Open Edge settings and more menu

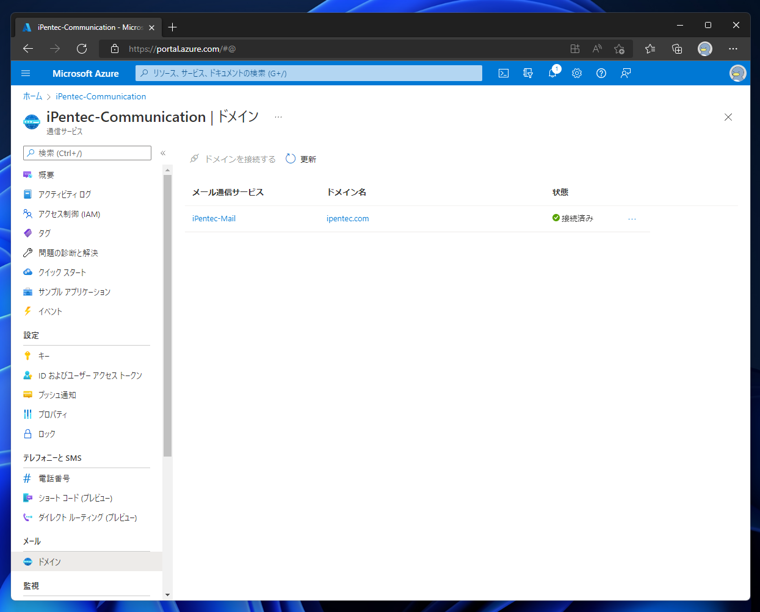[733, 48]
